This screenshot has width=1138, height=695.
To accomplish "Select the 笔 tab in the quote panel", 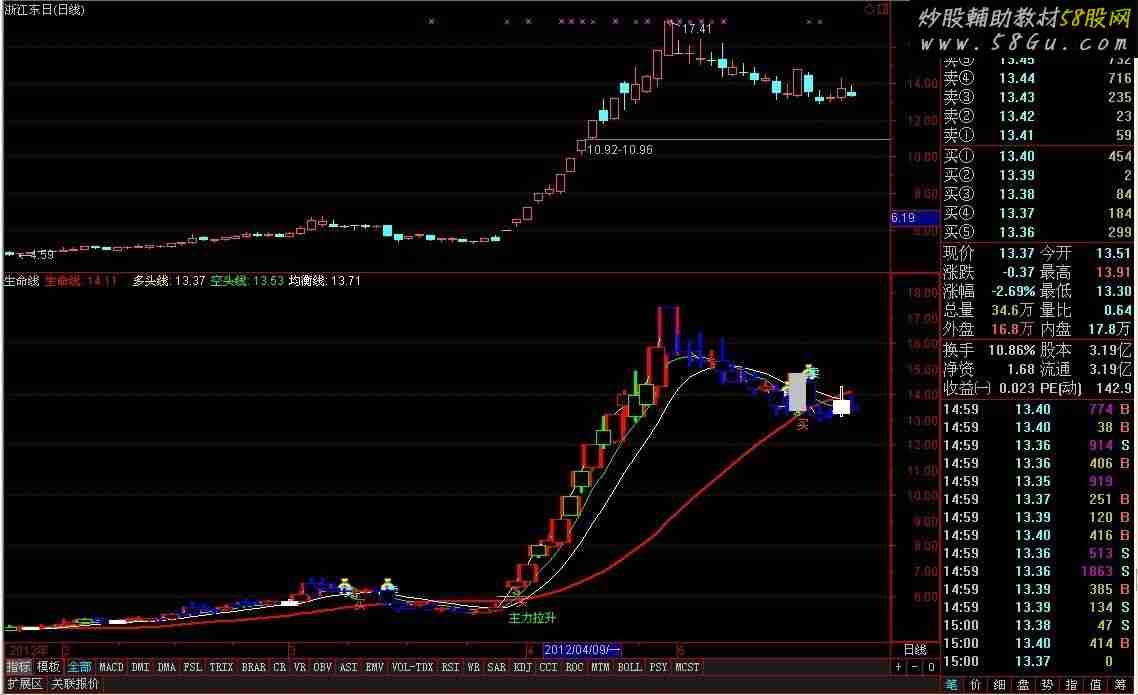I will (951, 684).
